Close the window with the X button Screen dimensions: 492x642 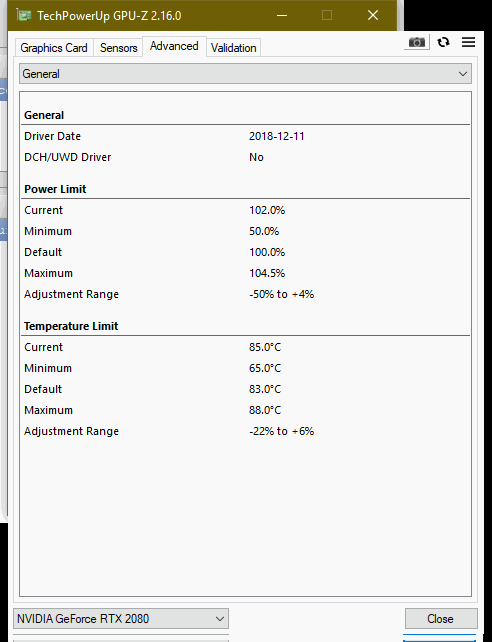pyautogui.click(x=373, y=16)
